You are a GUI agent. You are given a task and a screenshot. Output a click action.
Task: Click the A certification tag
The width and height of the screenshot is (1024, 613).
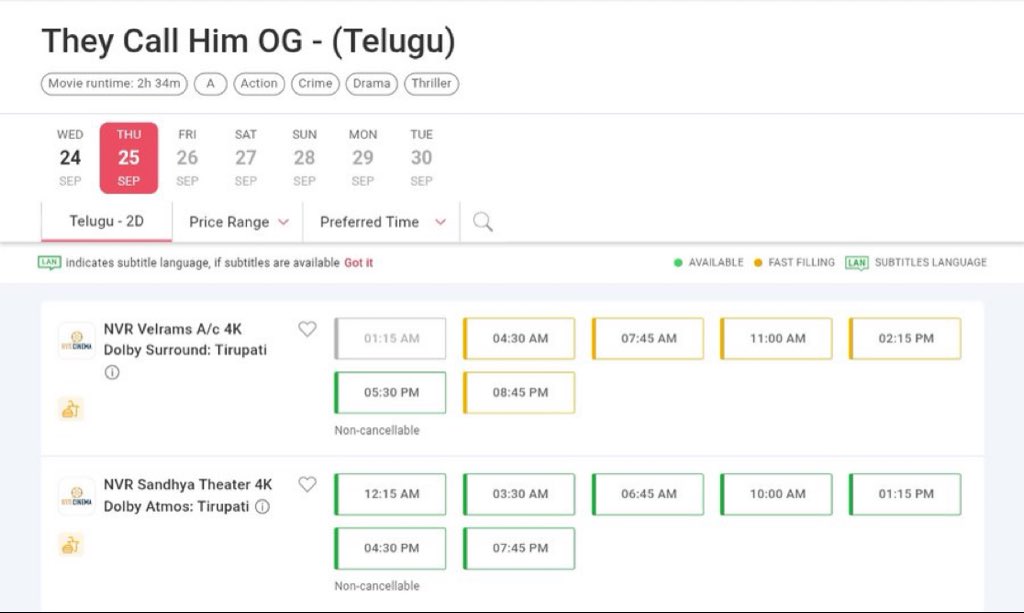[210, 84]
